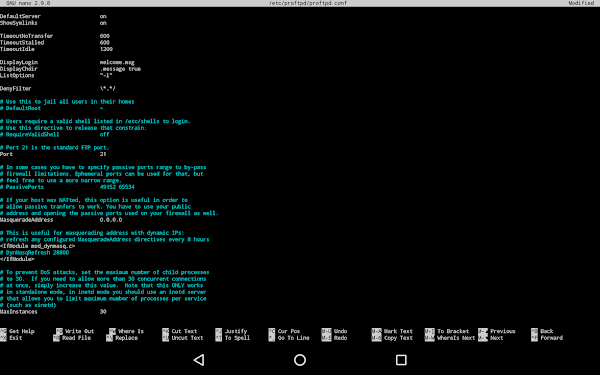Viewport: 600px width, 375px height.
Task: Click the (such as xinetd) comment line
Action: pos(28,305)
